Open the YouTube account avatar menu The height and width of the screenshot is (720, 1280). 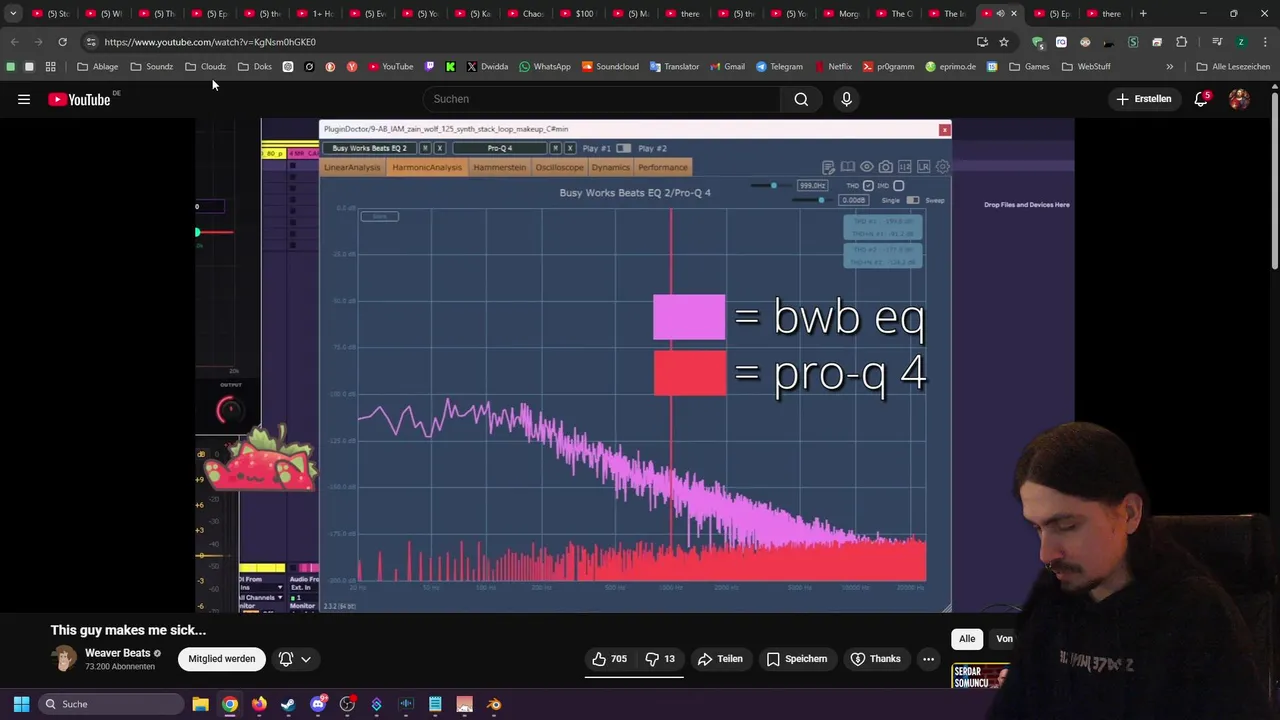tap(1239, 99)
